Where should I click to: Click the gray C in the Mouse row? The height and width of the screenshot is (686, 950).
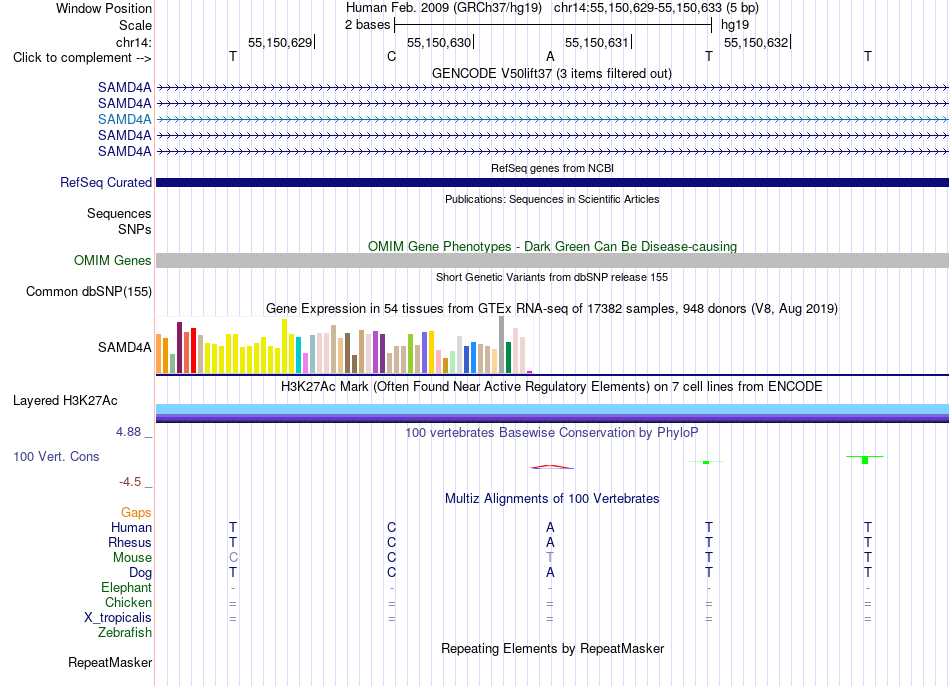pyautogui.click(x=233, y=558)
